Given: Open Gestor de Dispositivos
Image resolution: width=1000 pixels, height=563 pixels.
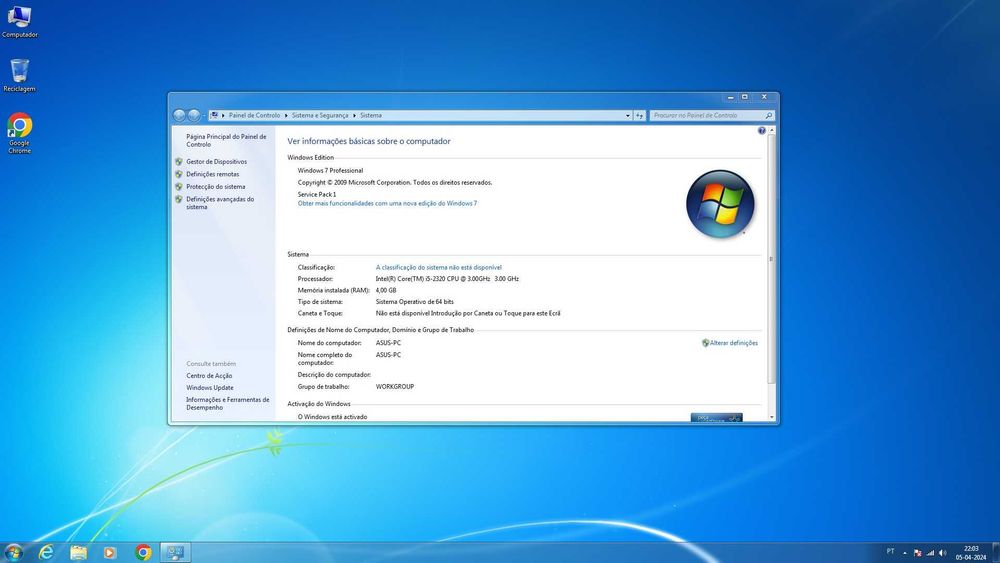Looking at the screenshot, I should 217,162.
